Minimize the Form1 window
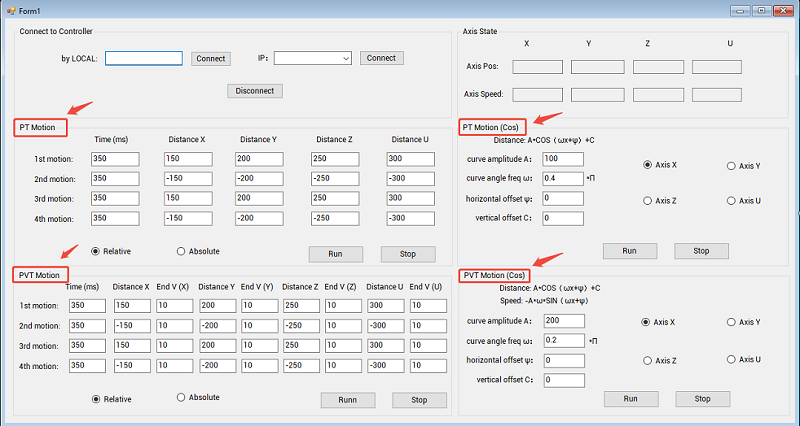The image size is (800, 426). 742,9
